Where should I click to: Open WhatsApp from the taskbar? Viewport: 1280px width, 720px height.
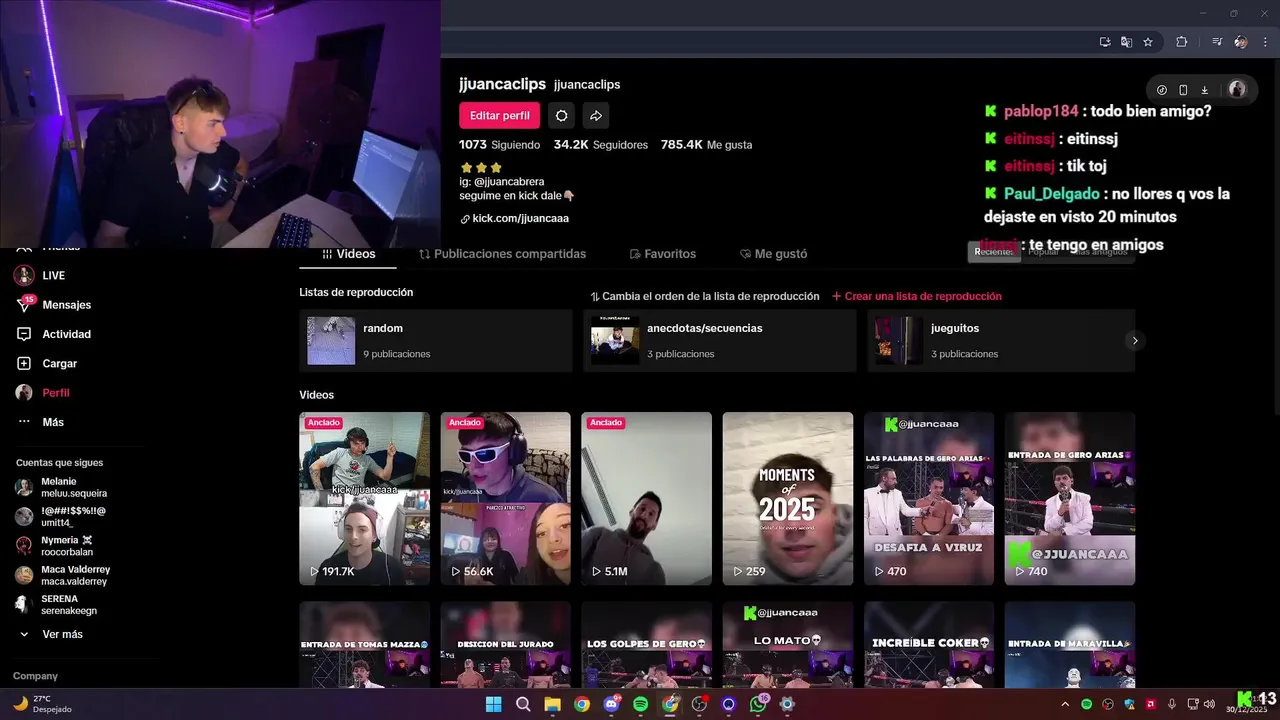(758, 704)
